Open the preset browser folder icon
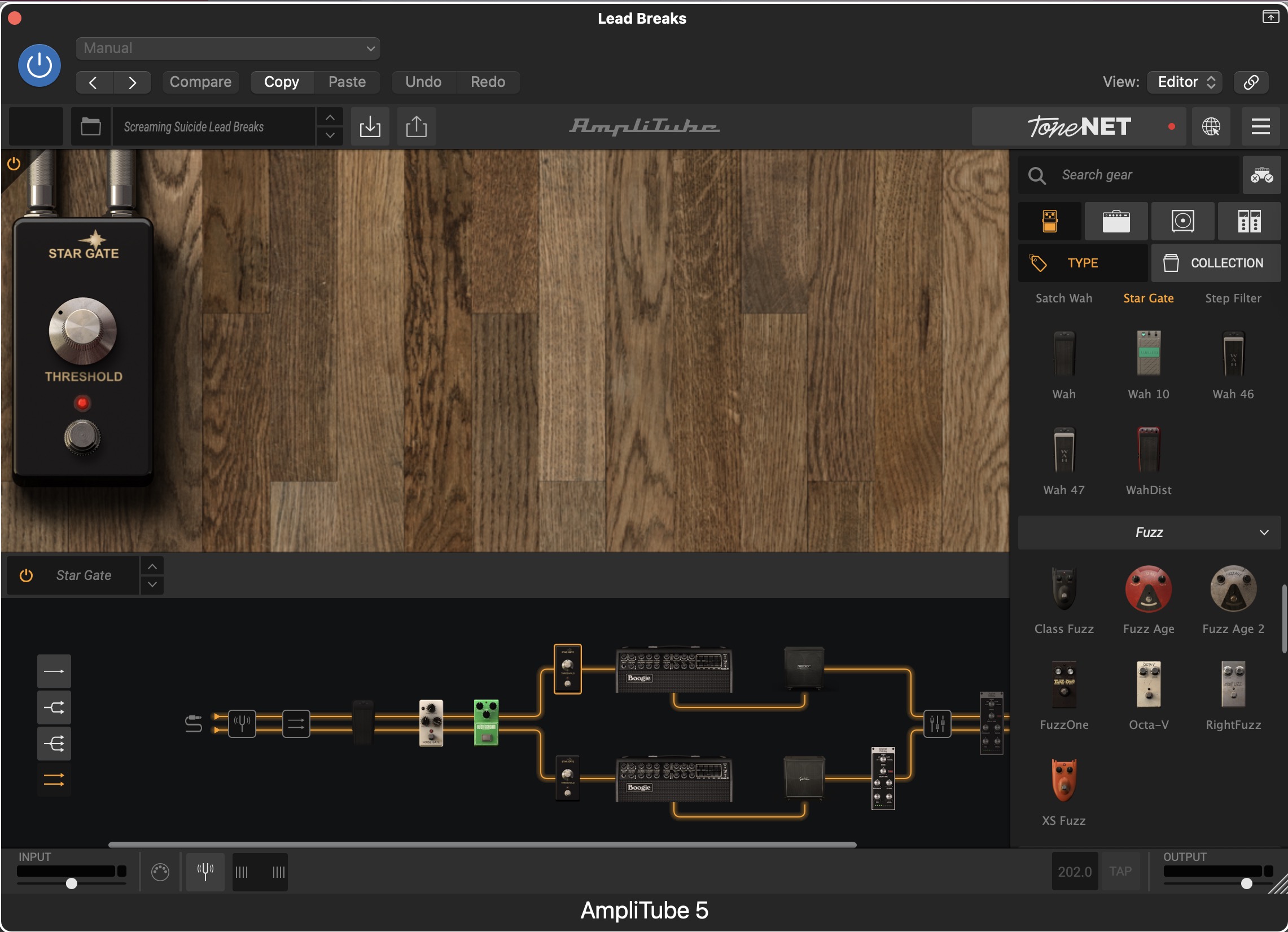1288x932 pixels. (x=90, y=126)
